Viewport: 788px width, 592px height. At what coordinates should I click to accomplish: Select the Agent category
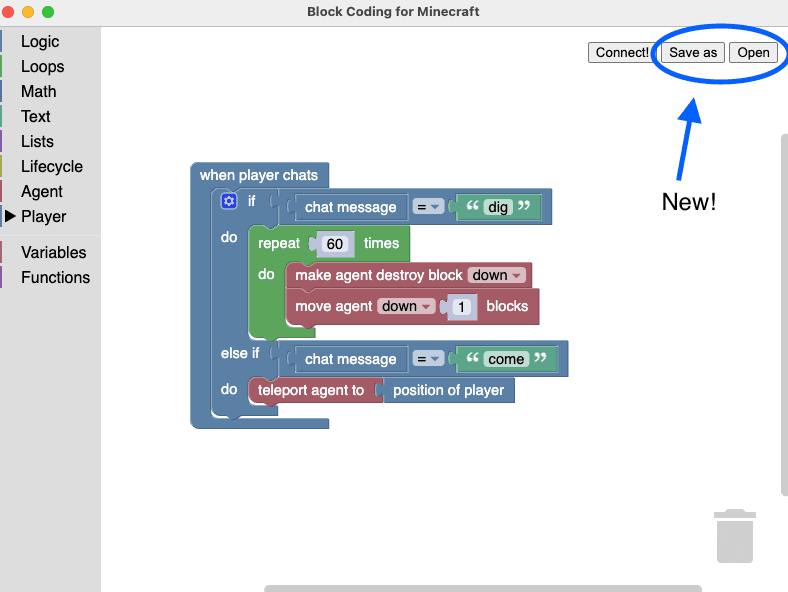point(41,191)
